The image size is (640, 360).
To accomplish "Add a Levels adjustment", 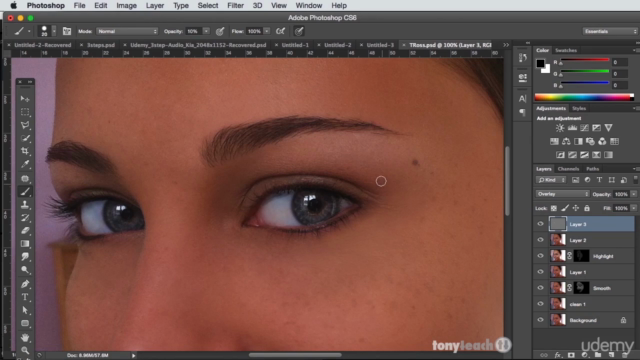I will point(572,128).
